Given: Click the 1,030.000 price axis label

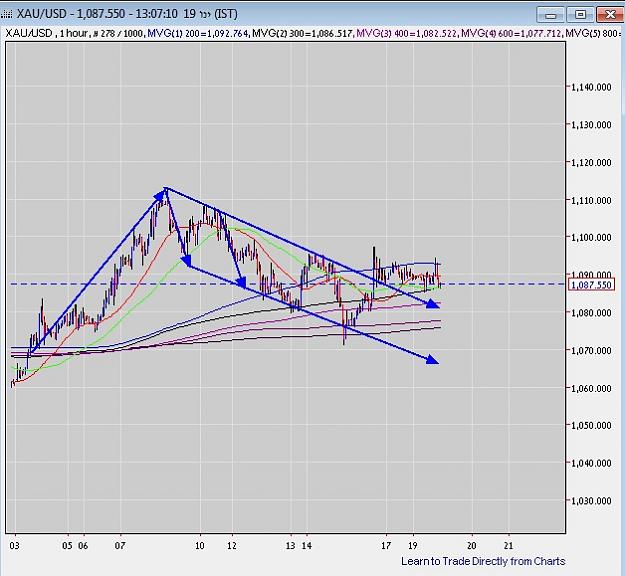Looking at the screenshot, I should coord(591,501).
